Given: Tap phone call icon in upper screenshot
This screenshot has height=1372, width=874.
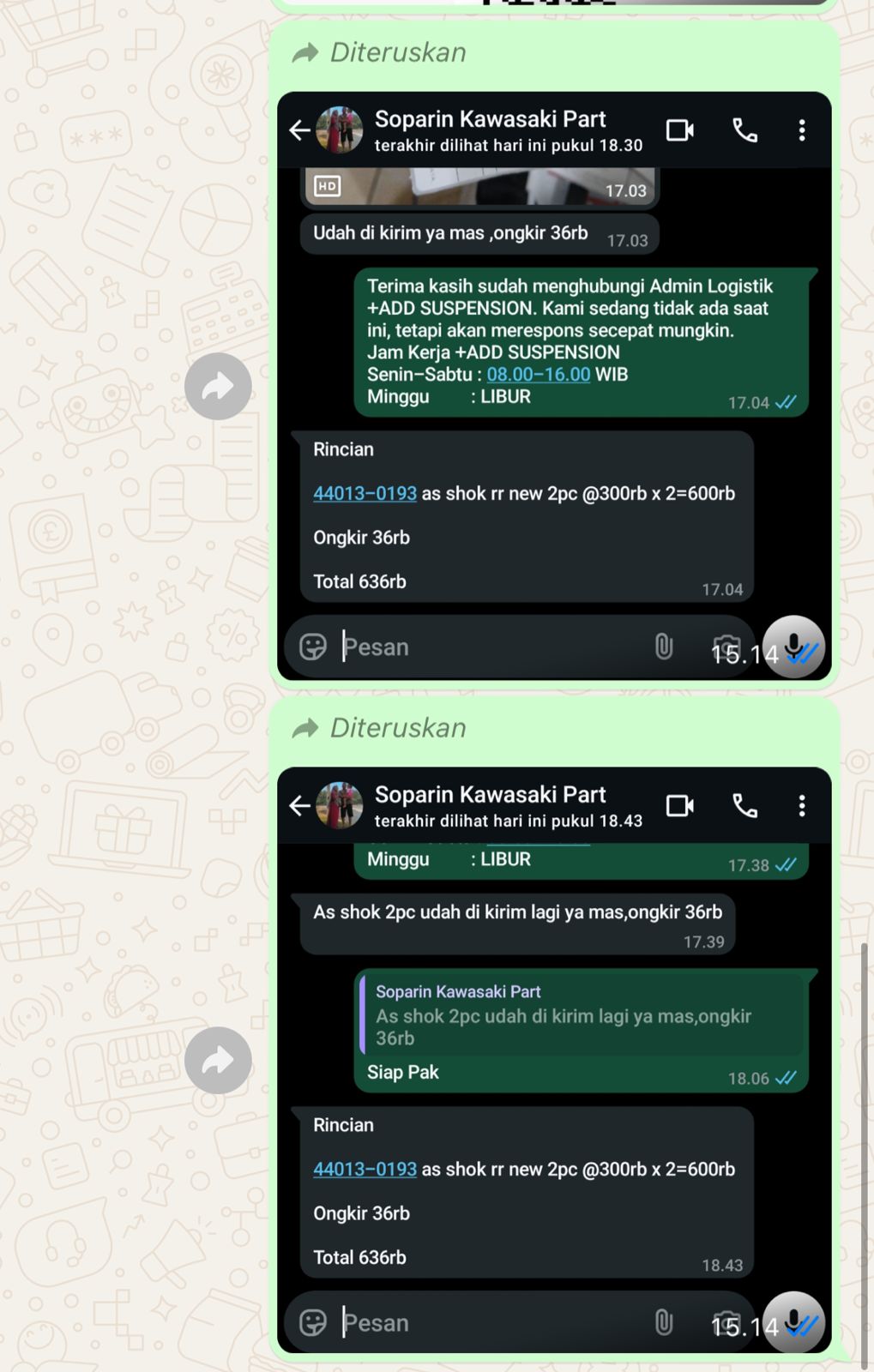Looking at the screenshot, I should click(744, 130).
